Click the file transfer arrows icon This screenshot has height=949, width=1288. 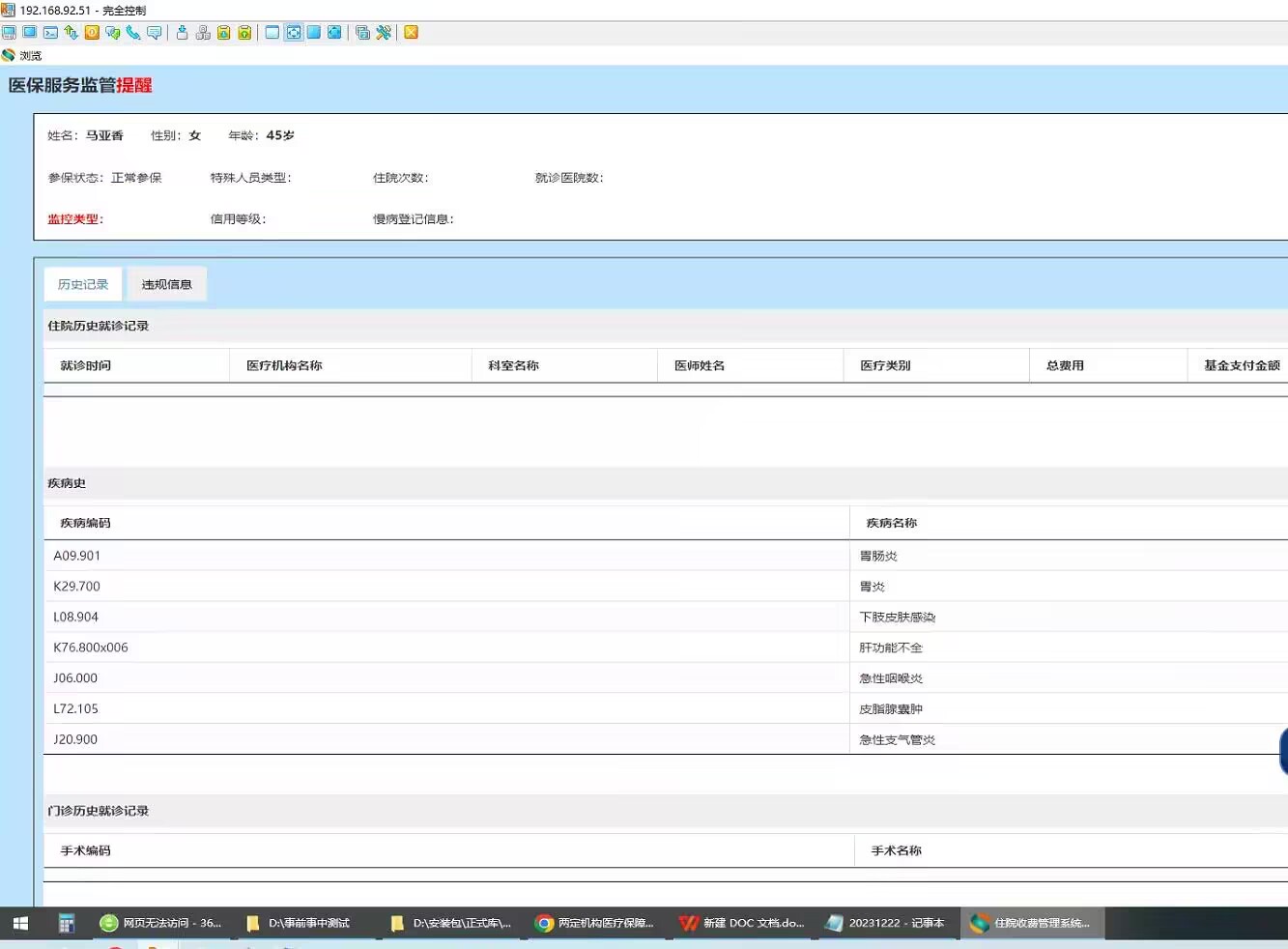tap(71, 33)
